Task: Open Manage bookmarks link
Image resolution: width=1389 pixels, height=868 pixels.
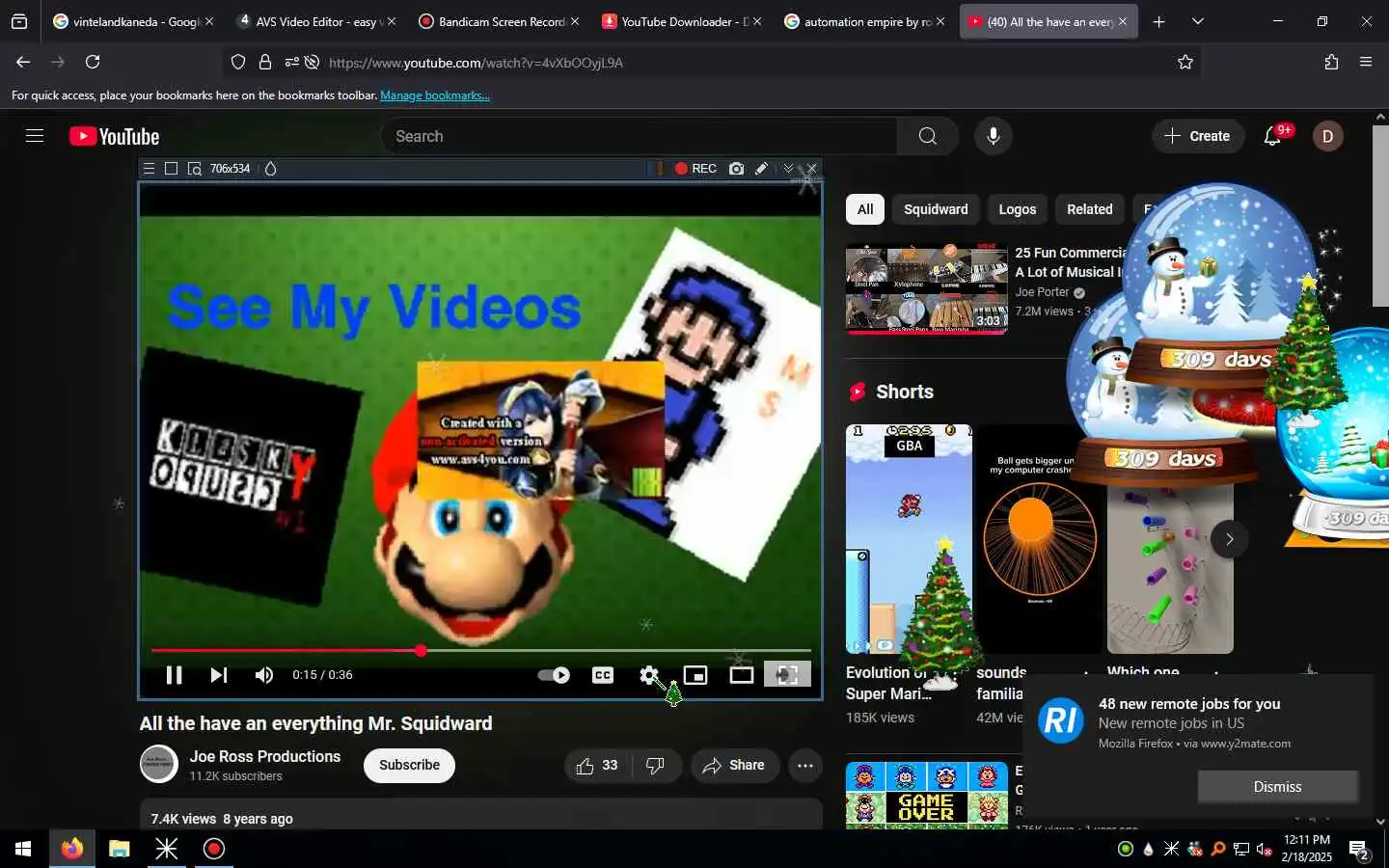Action: click(435, 95)
